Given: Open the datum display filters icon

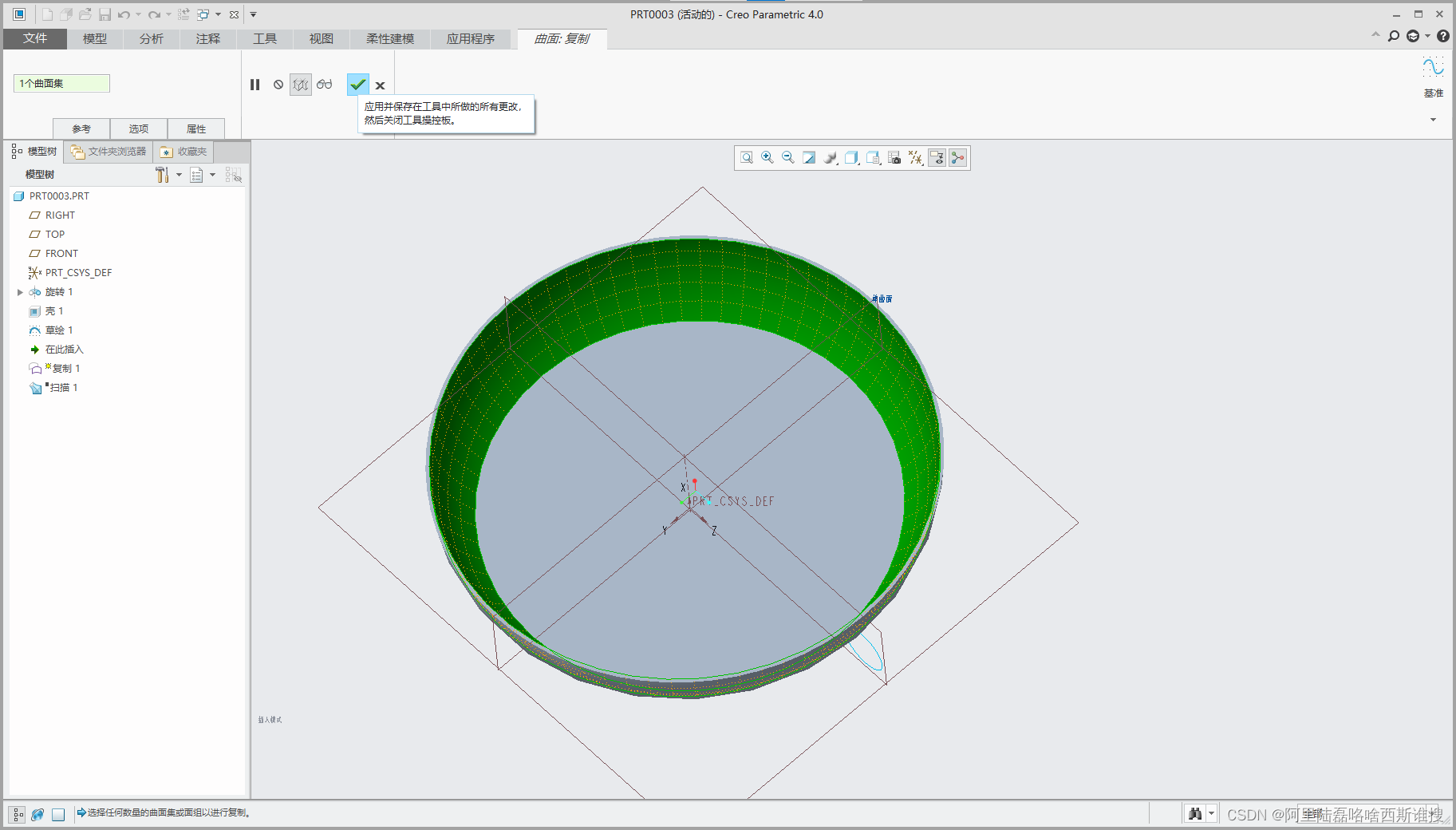Looking at the screenshot, I should click(x=916, y=158).
